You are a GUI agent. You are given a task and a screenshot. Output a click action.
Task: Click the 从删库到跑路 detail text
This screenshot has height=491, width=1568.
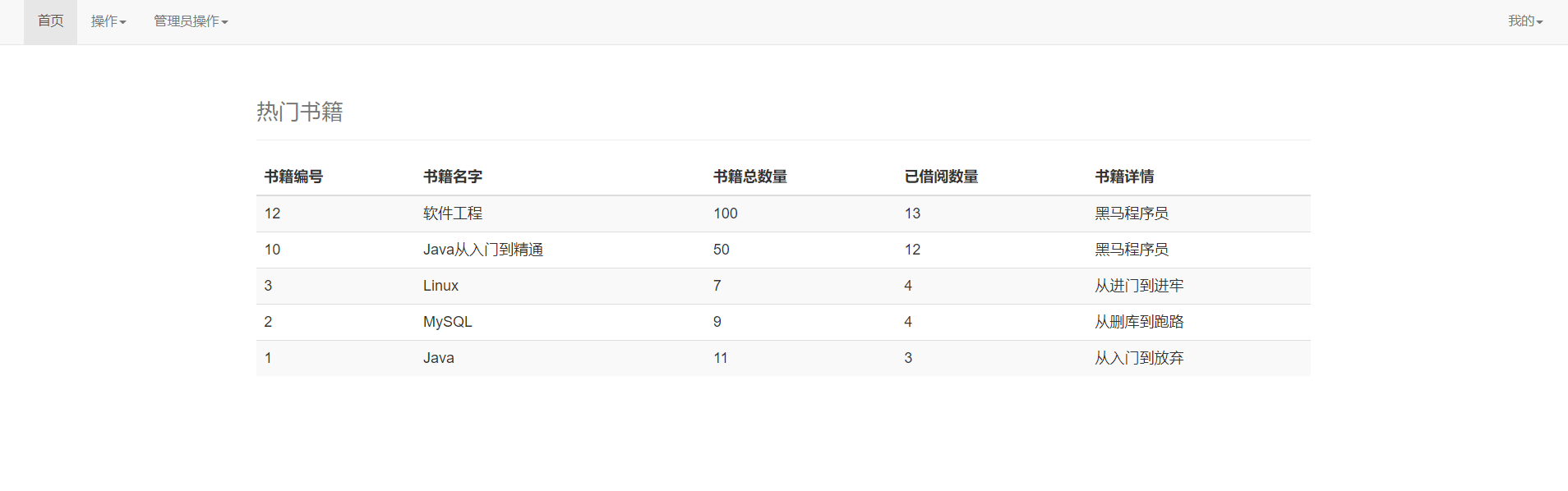click(x=1139, y=322)
